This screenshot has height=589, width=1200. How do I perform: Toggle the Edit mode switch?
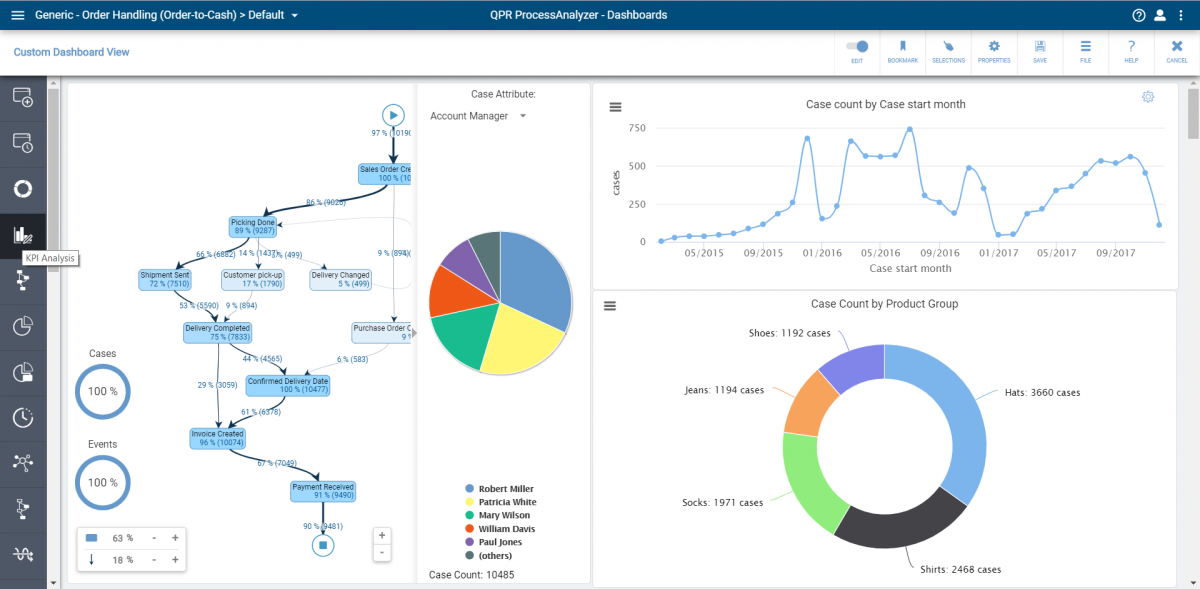coord(857,46)
